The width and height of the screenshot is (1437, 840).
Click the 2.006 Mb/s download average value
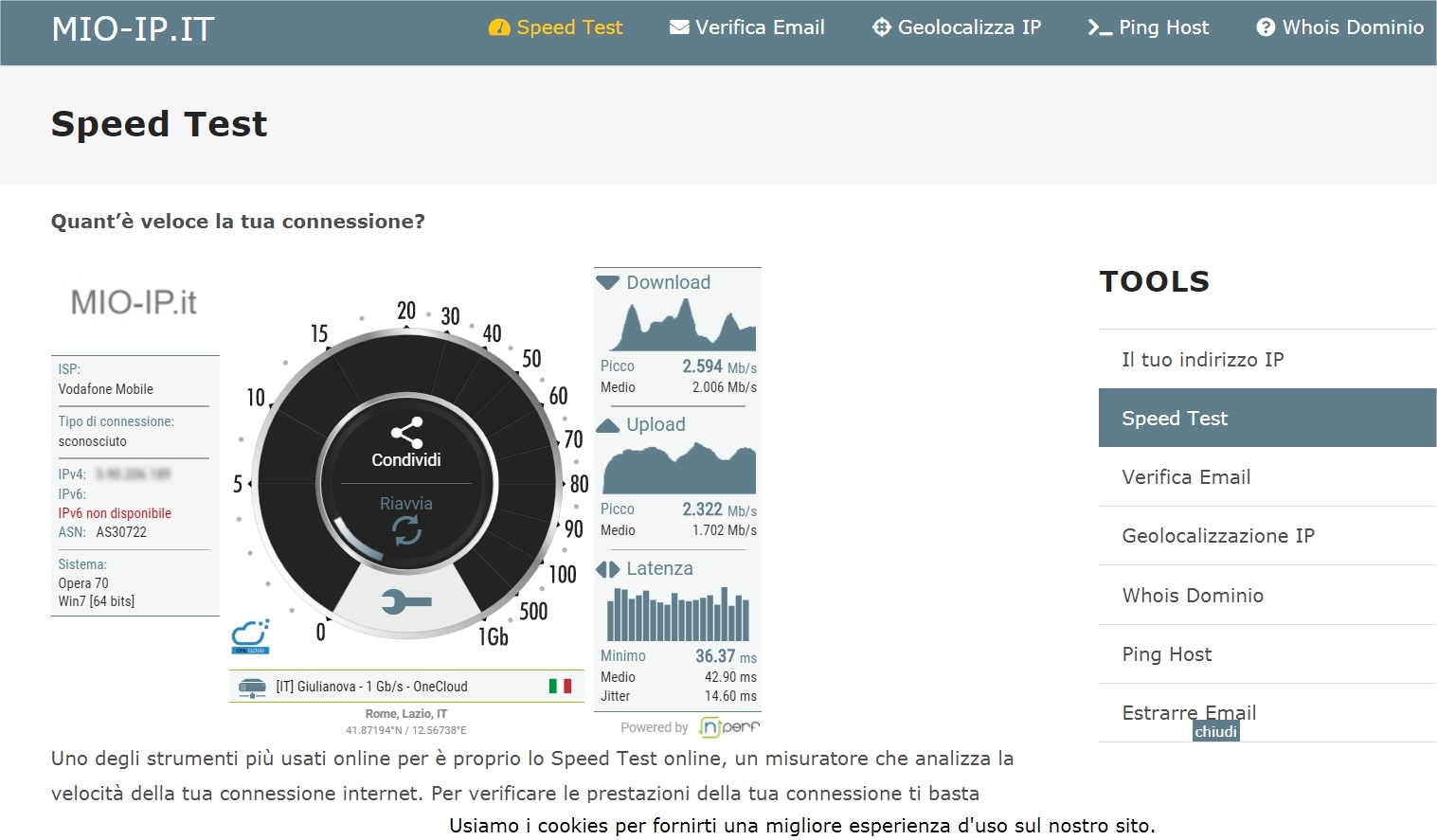[x=724, y=387]
